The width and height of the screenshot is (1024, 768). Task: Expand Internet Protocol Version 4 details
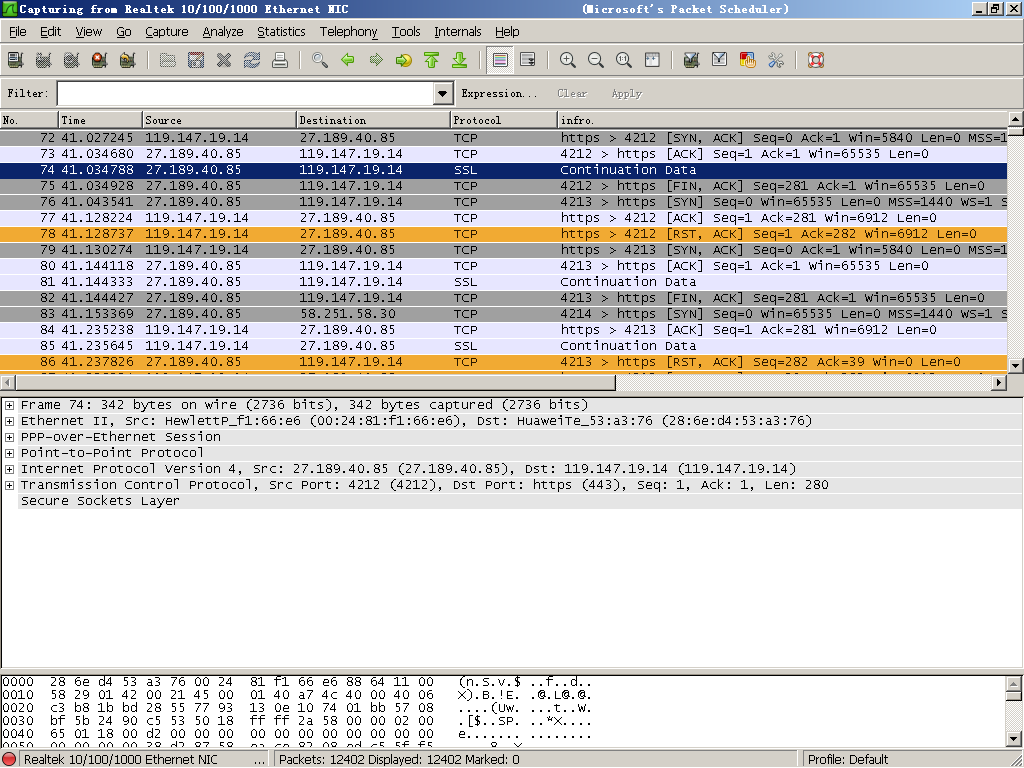click(x=9, y=470)
